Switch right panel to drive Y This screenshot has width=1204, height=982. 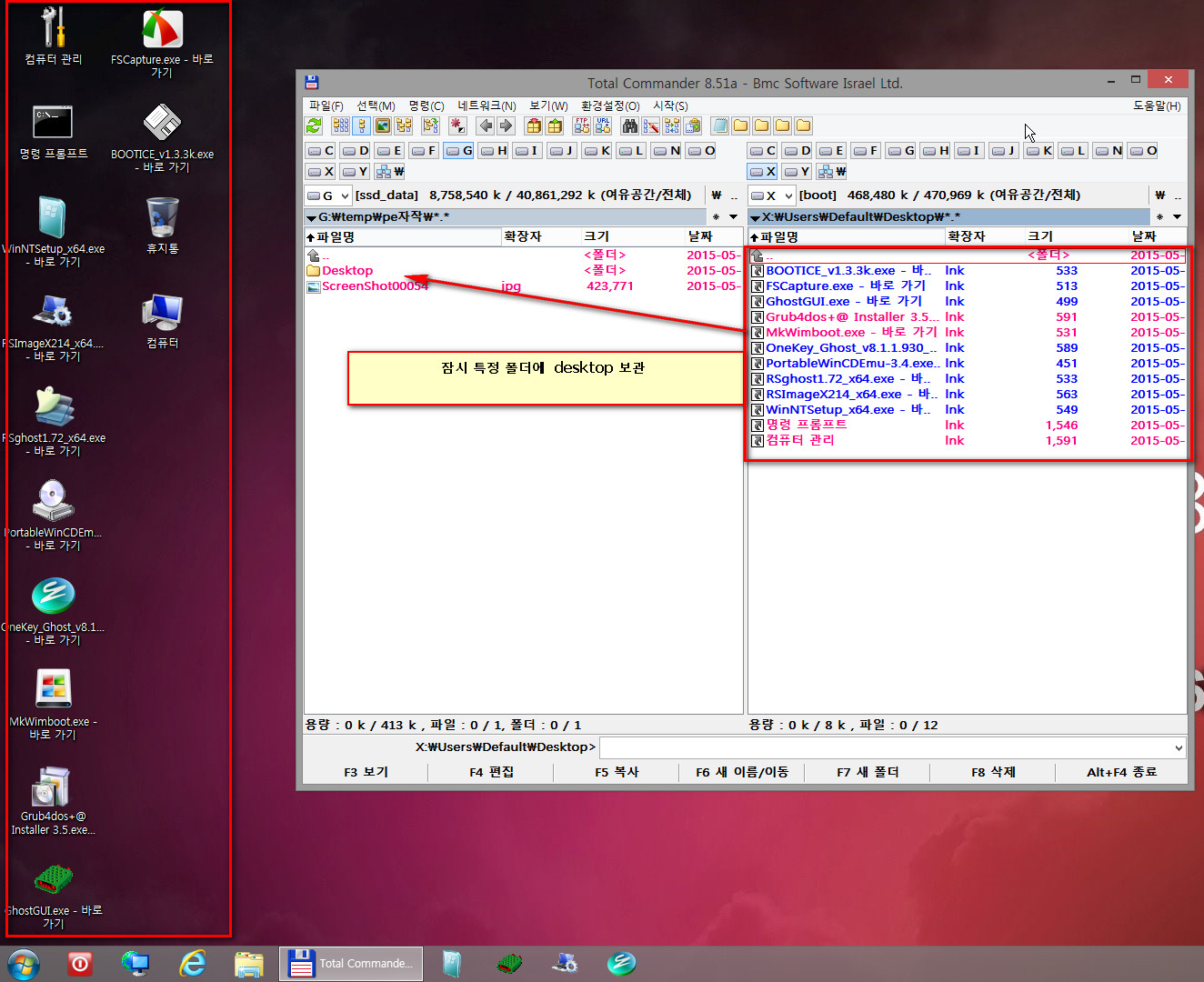click(798, 171)
